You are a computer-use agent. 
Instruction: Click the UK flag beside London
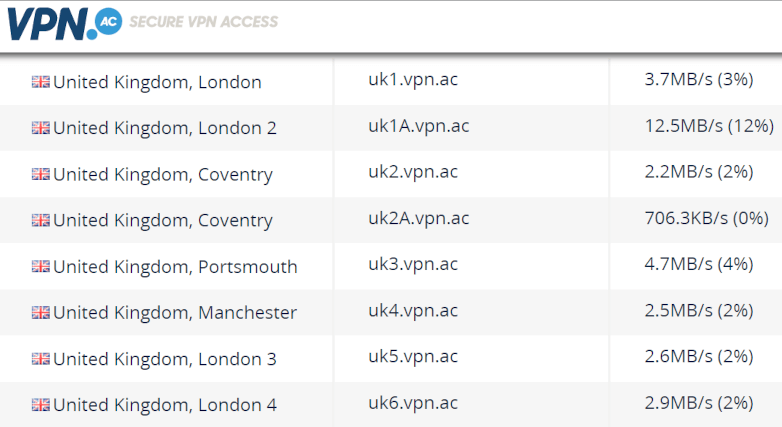click(x=40, y=82)
